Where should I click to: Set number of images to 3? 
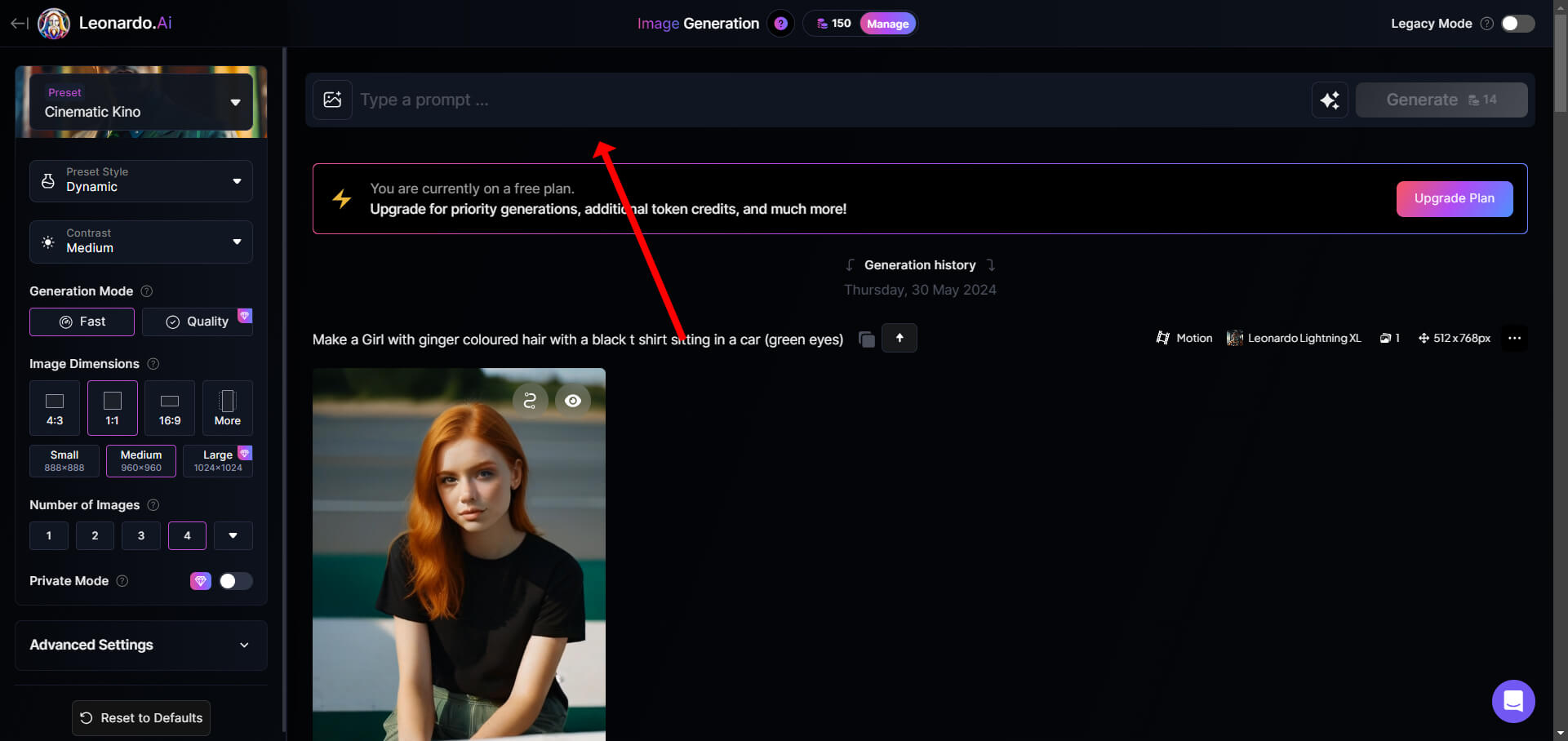141,535
